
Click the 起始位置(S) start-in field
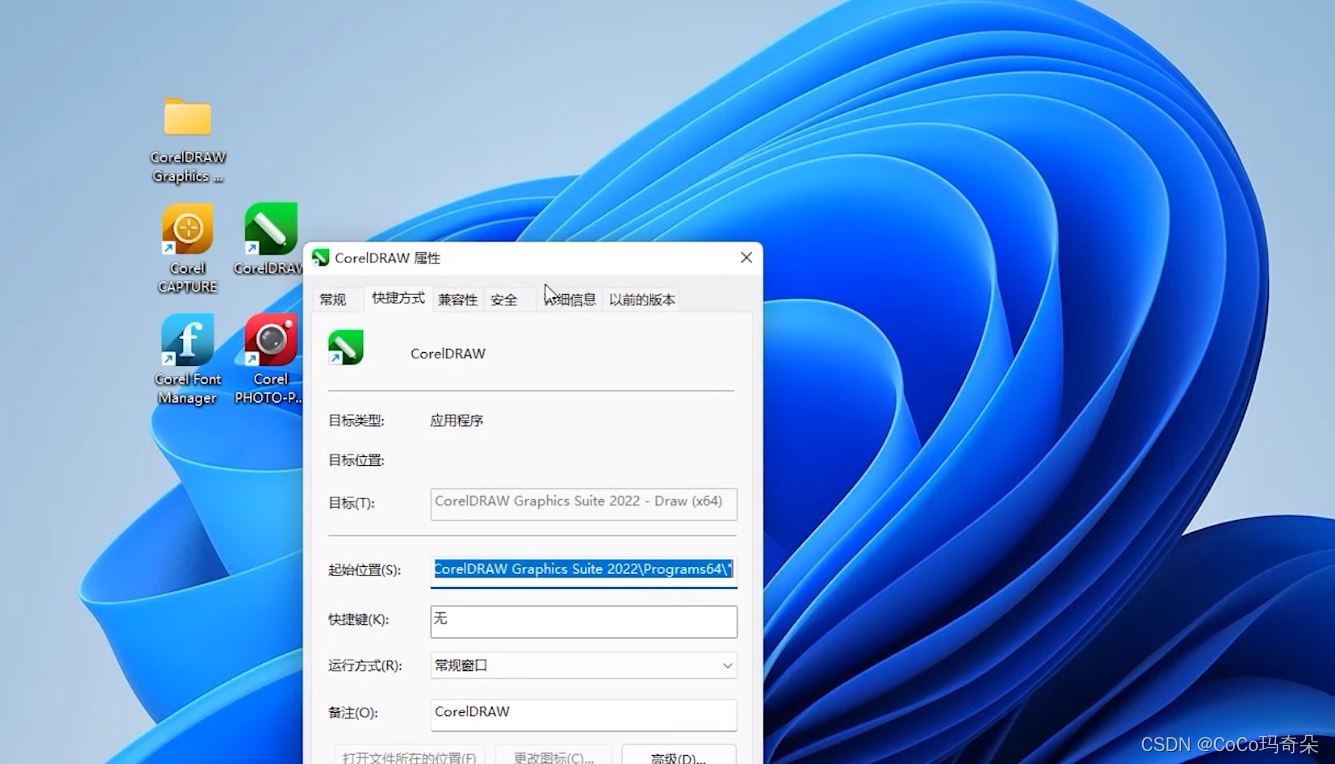point(584,570)
